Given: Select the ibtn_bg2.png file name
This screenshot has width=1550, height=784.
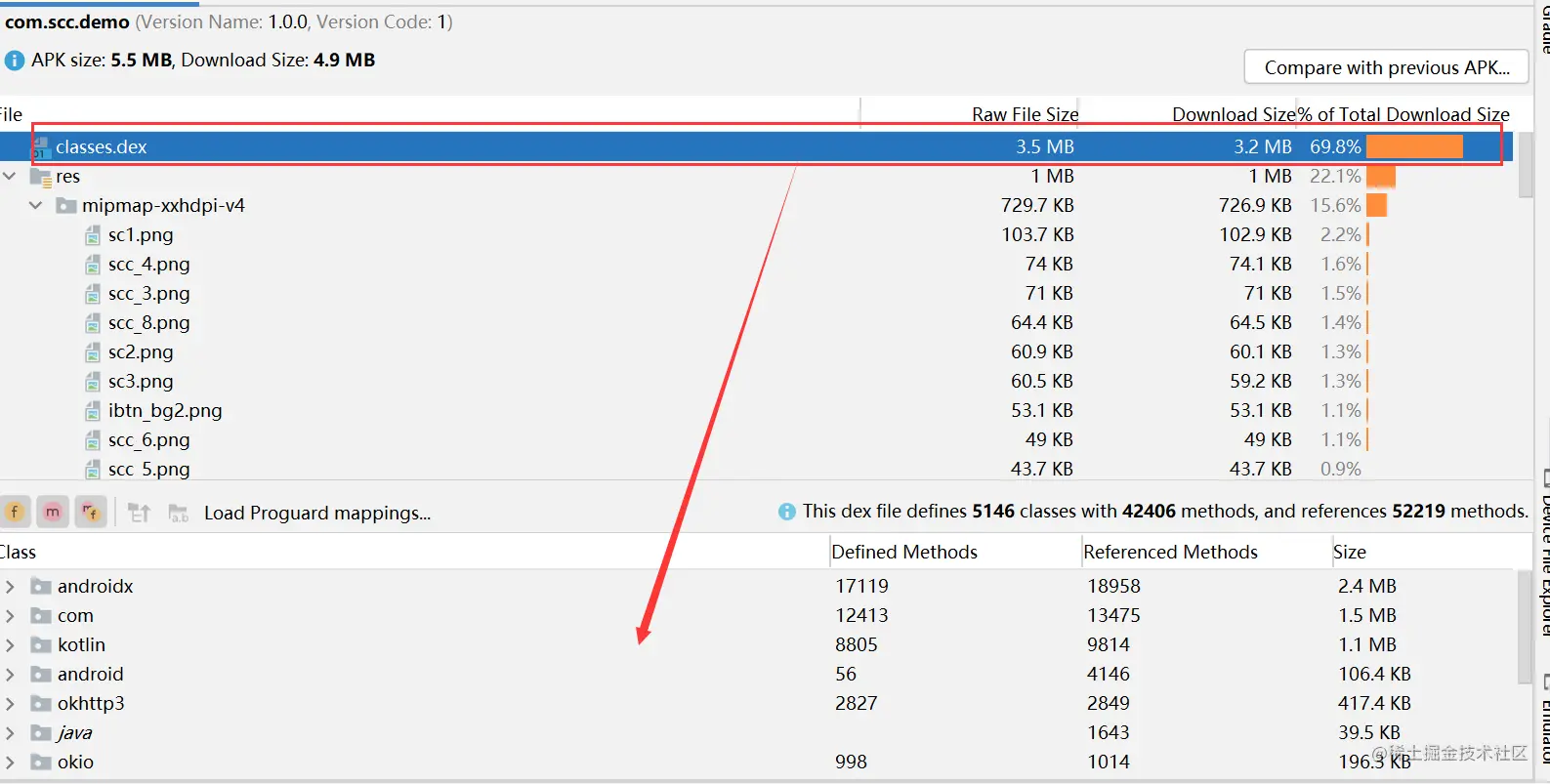Looking at the screenshot, I should coord(165,411).
